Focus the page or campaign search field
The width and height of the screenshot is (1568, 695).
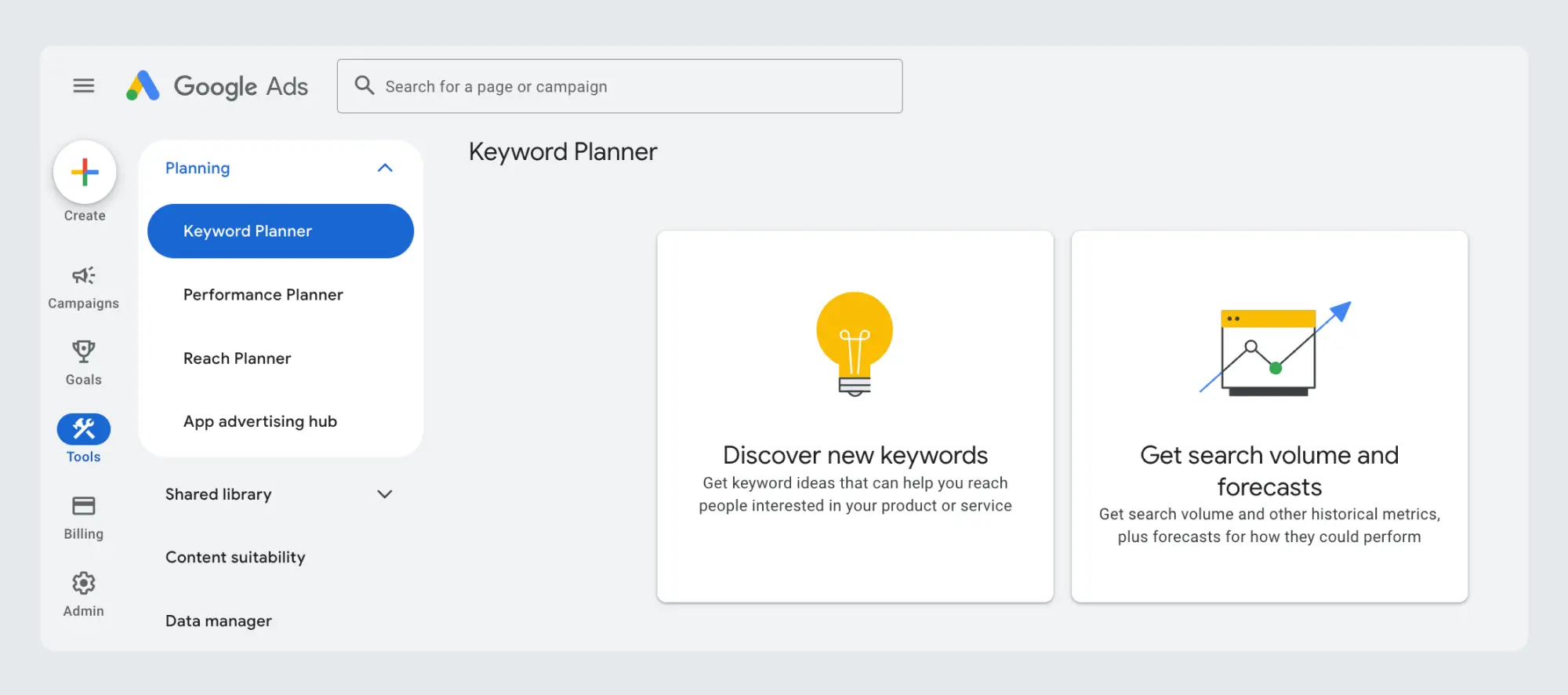(x=620, y=86)
